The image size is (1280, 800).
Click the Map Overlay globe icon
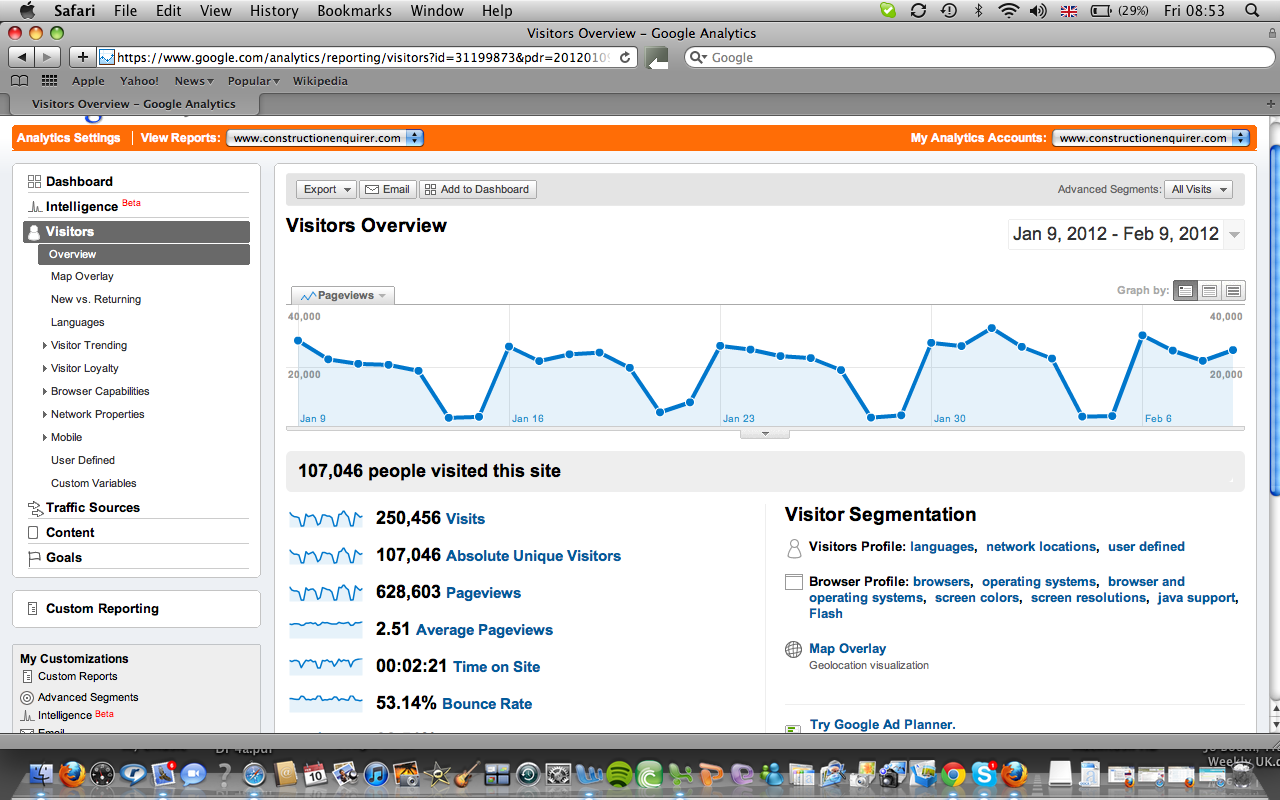[794, 649]
